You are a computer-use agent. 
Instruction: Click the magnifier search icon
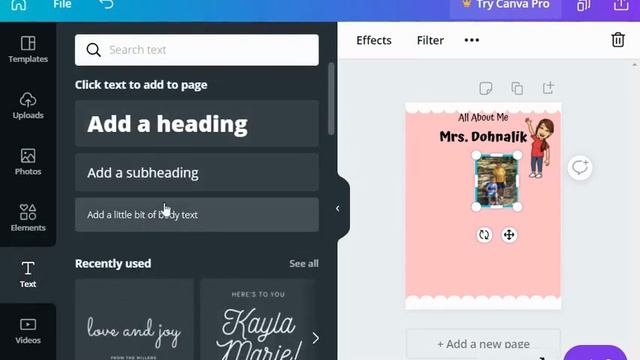point(93,50)
